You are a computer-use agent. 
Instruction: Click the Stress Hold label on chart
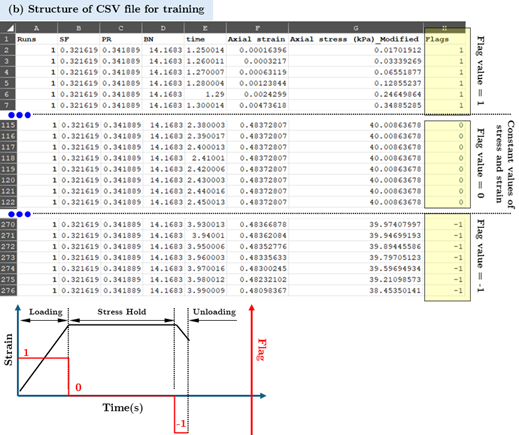pos(122,312)
